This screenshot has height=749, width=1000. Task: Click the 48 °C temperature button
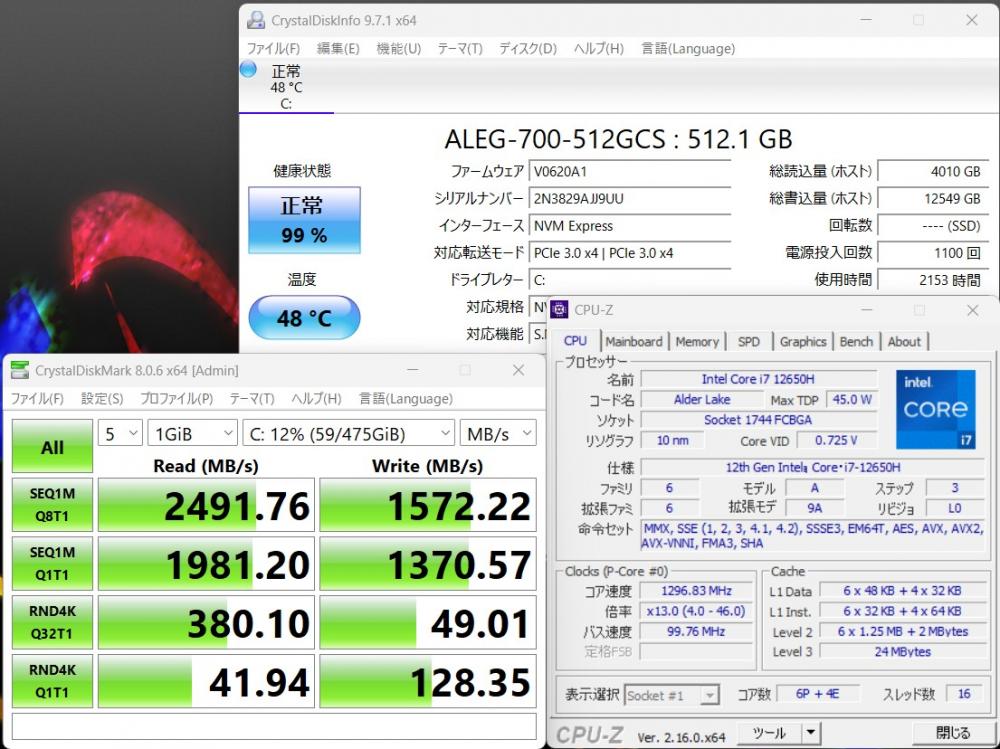tap(304, 318)
